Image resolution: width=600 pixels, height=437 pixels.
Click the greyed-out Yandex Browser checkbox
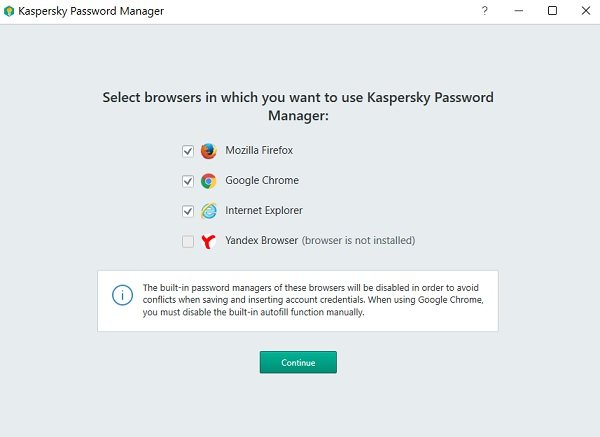pos(188,241)
